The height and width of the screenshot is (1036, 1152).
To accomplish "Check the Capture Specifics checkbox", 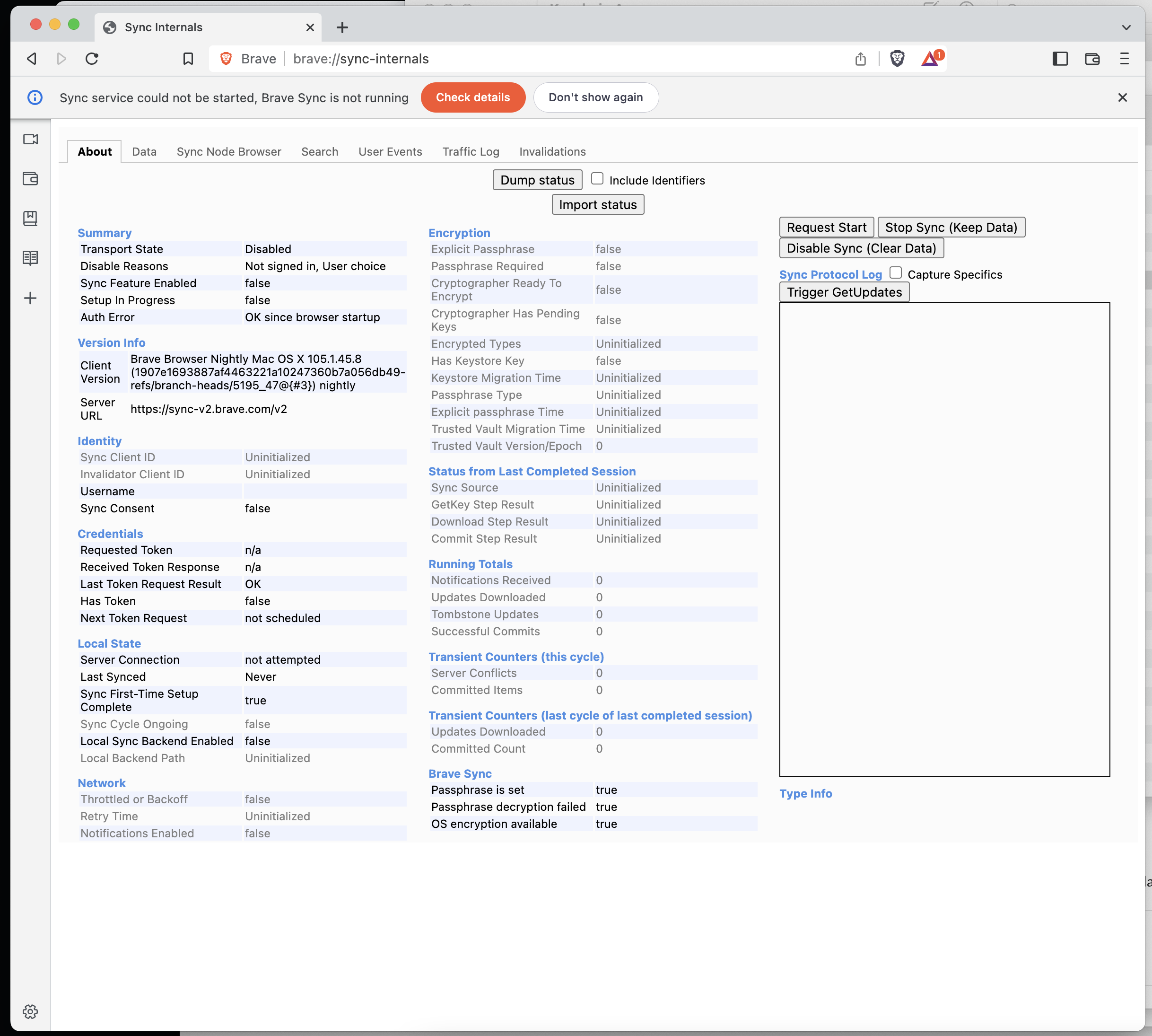I will coord(895,272).
